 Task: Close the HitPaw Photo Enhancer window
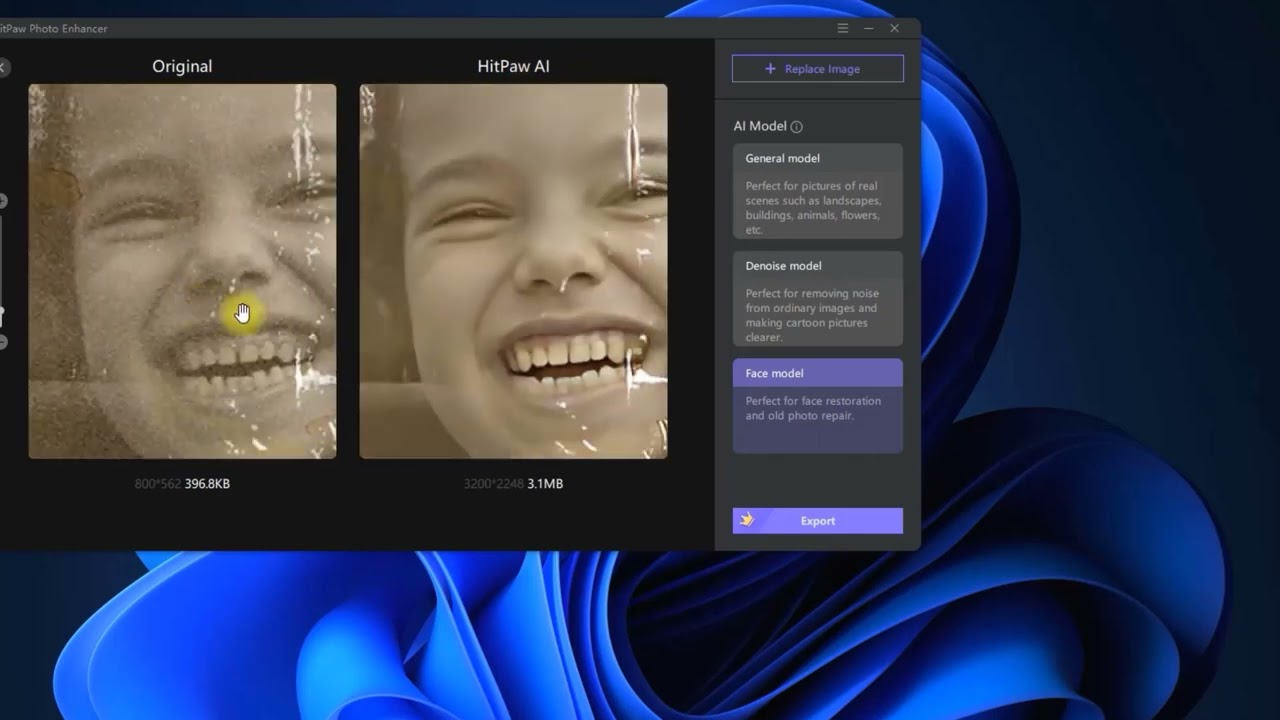(x=895, y=28)
